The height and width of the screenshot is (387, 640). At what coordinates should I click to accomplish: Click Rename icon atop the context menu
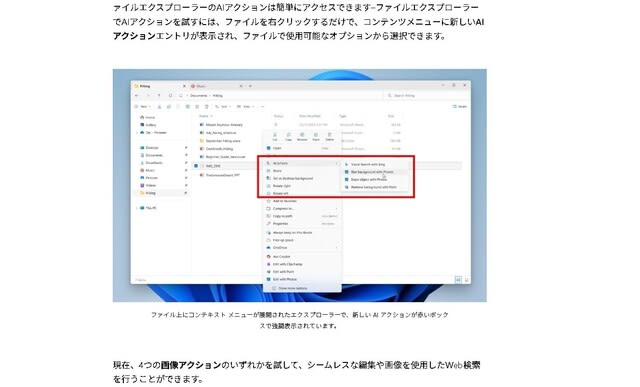[302, 136]
